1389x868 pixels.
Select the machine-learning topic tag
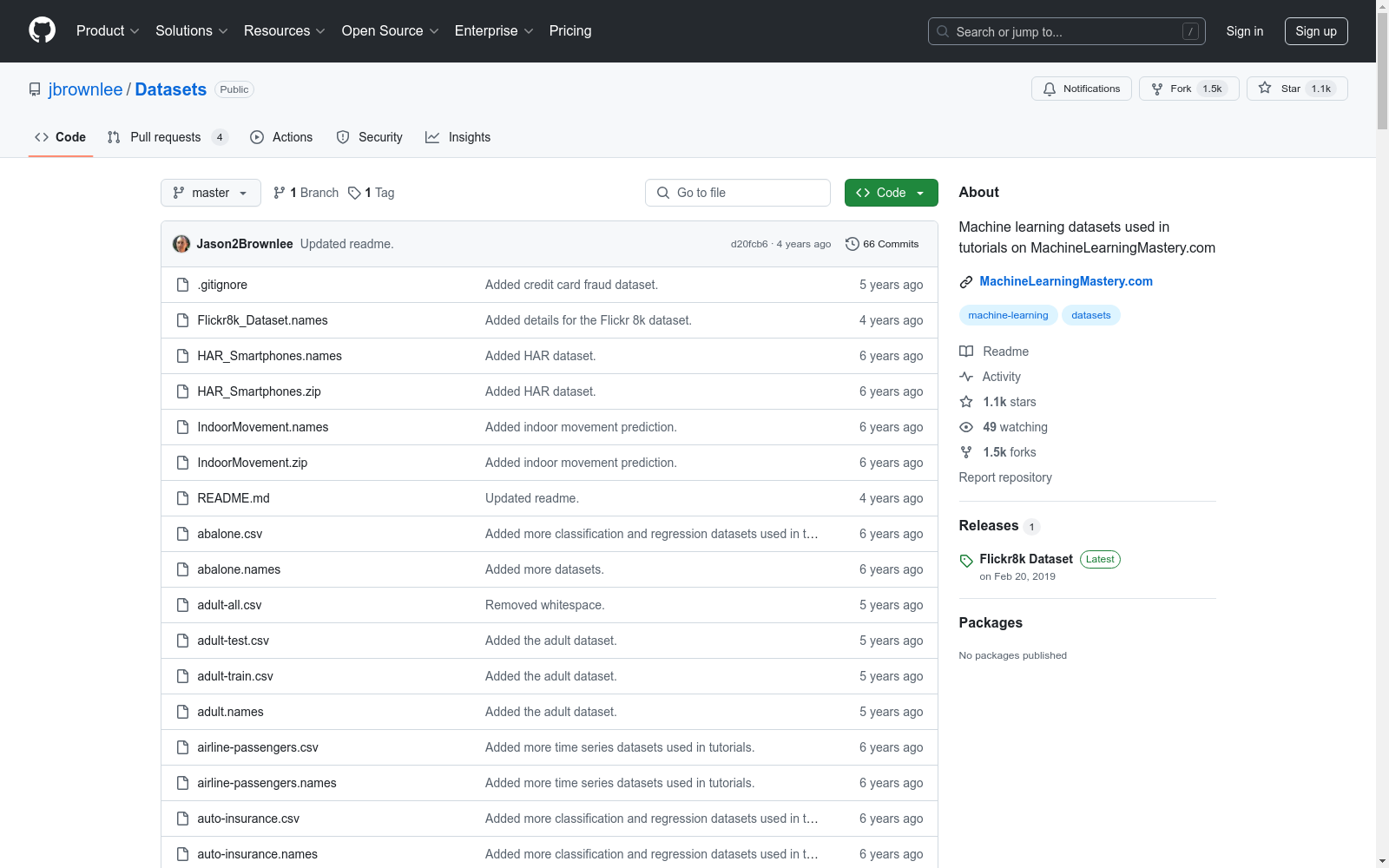[1008, 315]
